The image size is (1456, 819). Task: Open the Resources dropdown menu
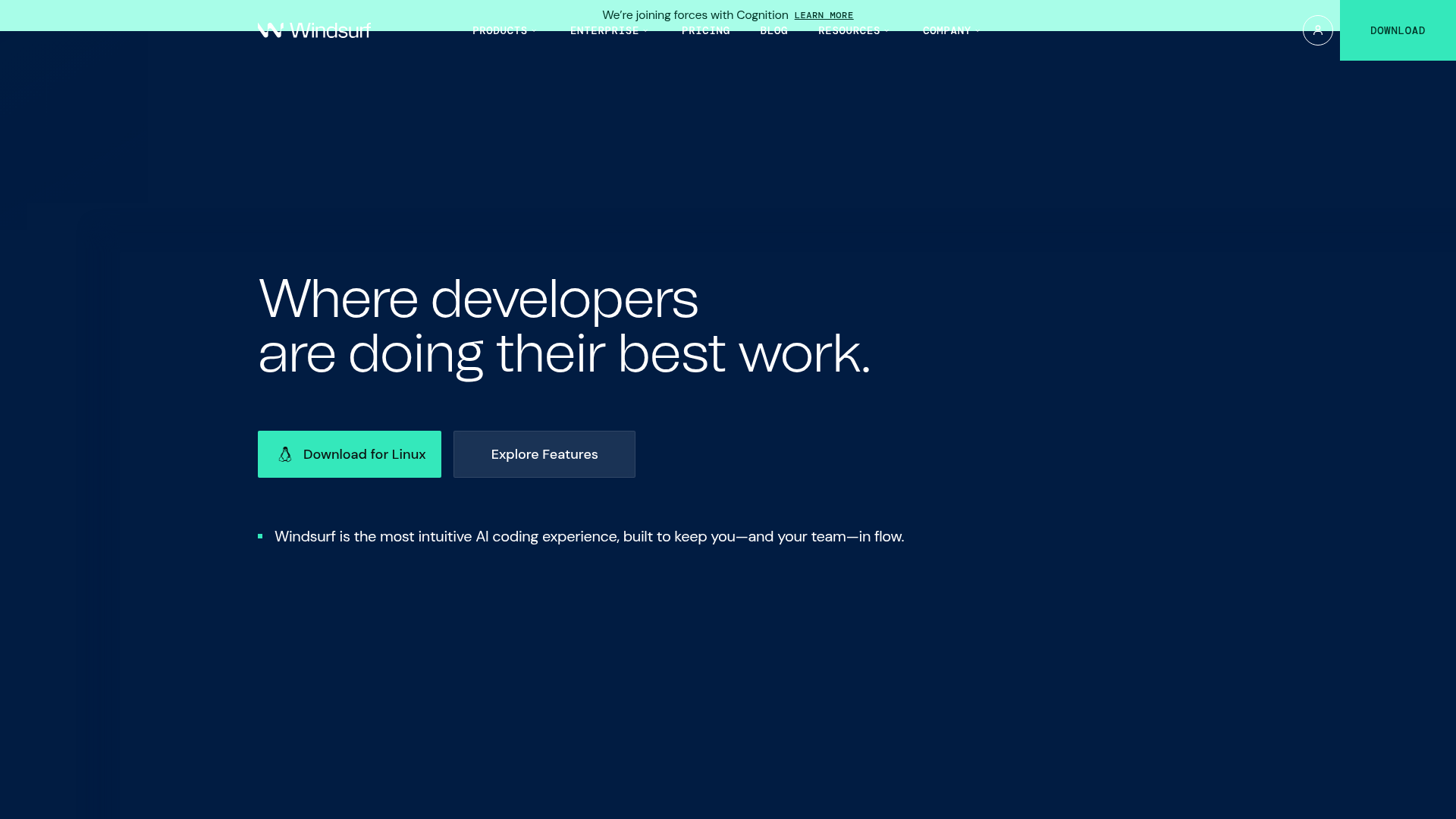(849, 30)
